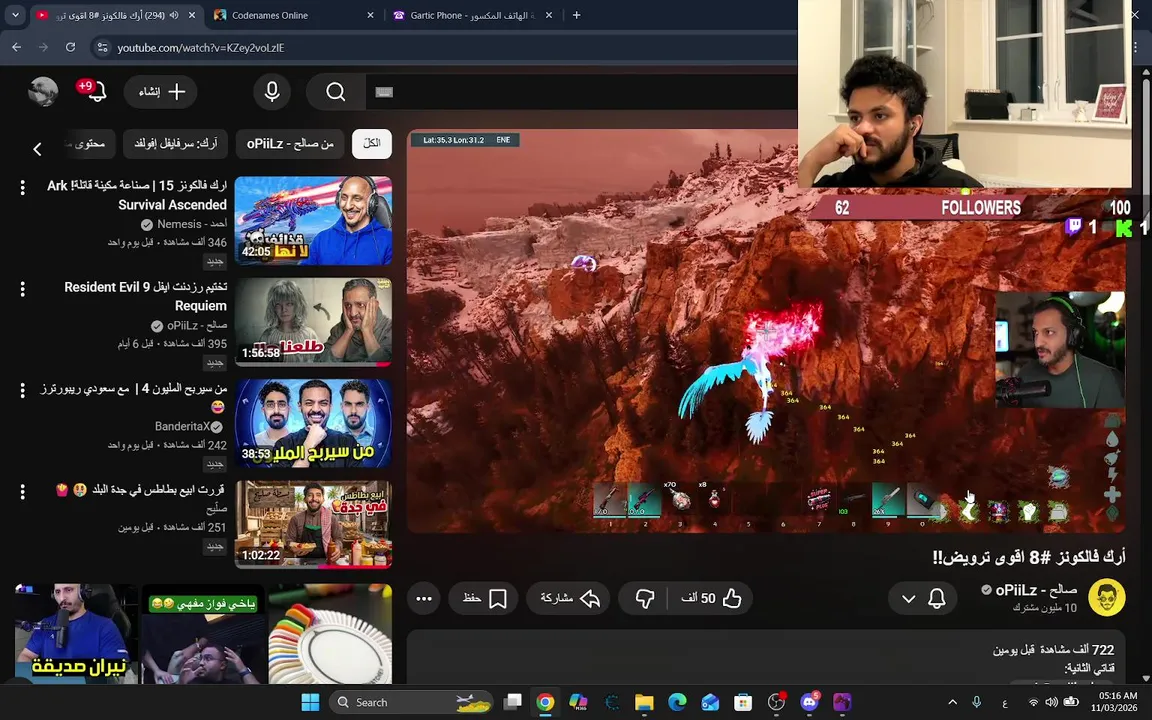The image size is (1152, 720).
Task: Click the YouTube voice search microphone
Action: [272, 92]
